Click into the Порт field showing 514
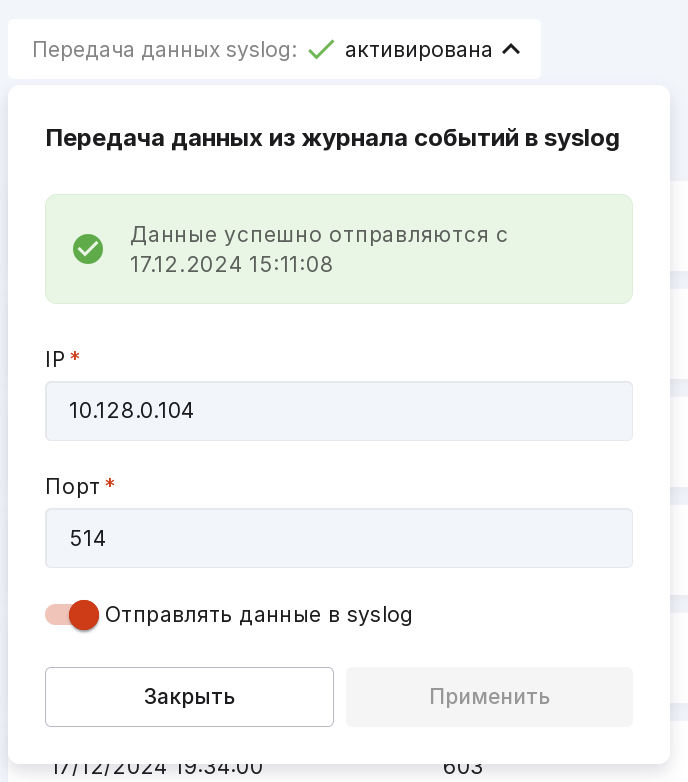The width and height of the screenshot is (688, 782). (339, 538)
